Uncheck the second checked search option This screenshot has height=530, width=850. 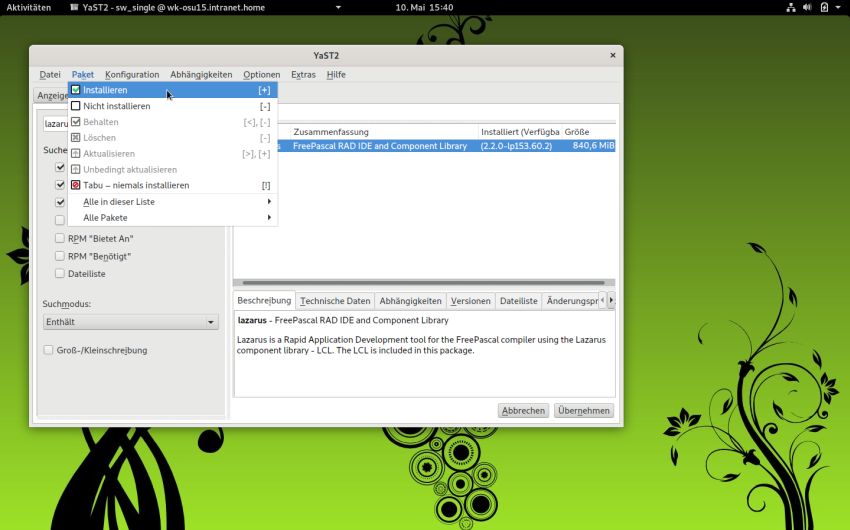[x=60, y=185]
